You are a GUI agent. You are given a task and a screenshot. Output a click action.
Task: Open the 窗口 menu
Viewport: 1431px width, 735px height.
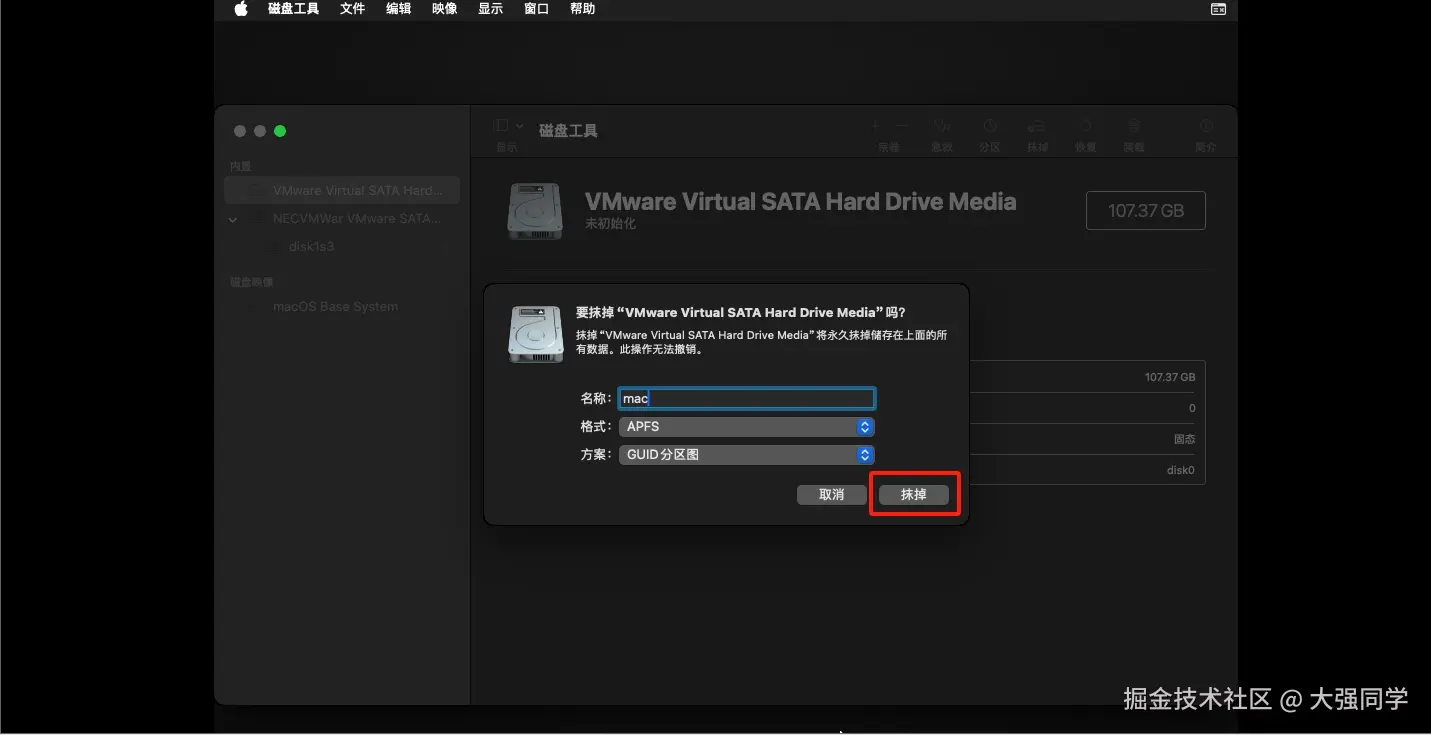(x=536, y=9)
